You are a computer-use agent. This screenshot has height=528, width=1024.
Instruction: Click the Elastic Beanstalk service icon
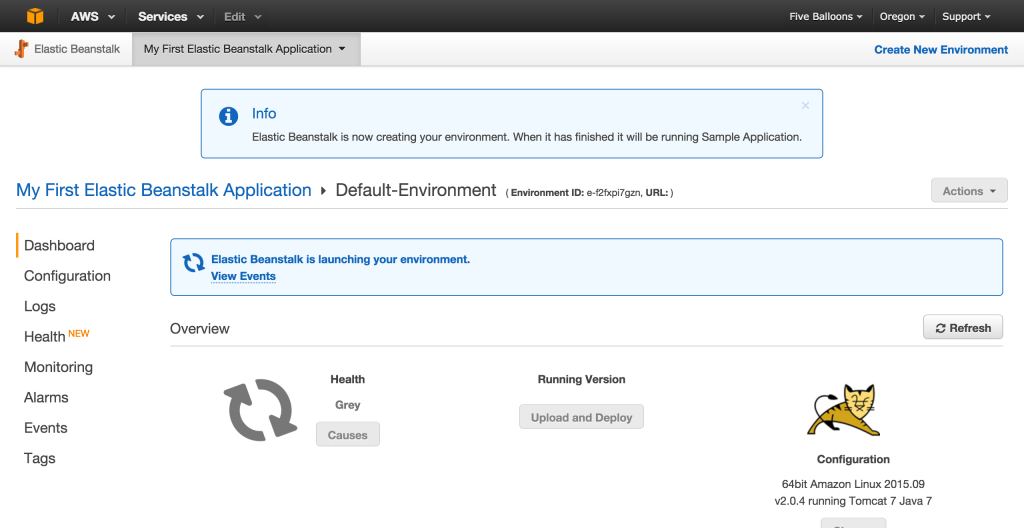22,49
